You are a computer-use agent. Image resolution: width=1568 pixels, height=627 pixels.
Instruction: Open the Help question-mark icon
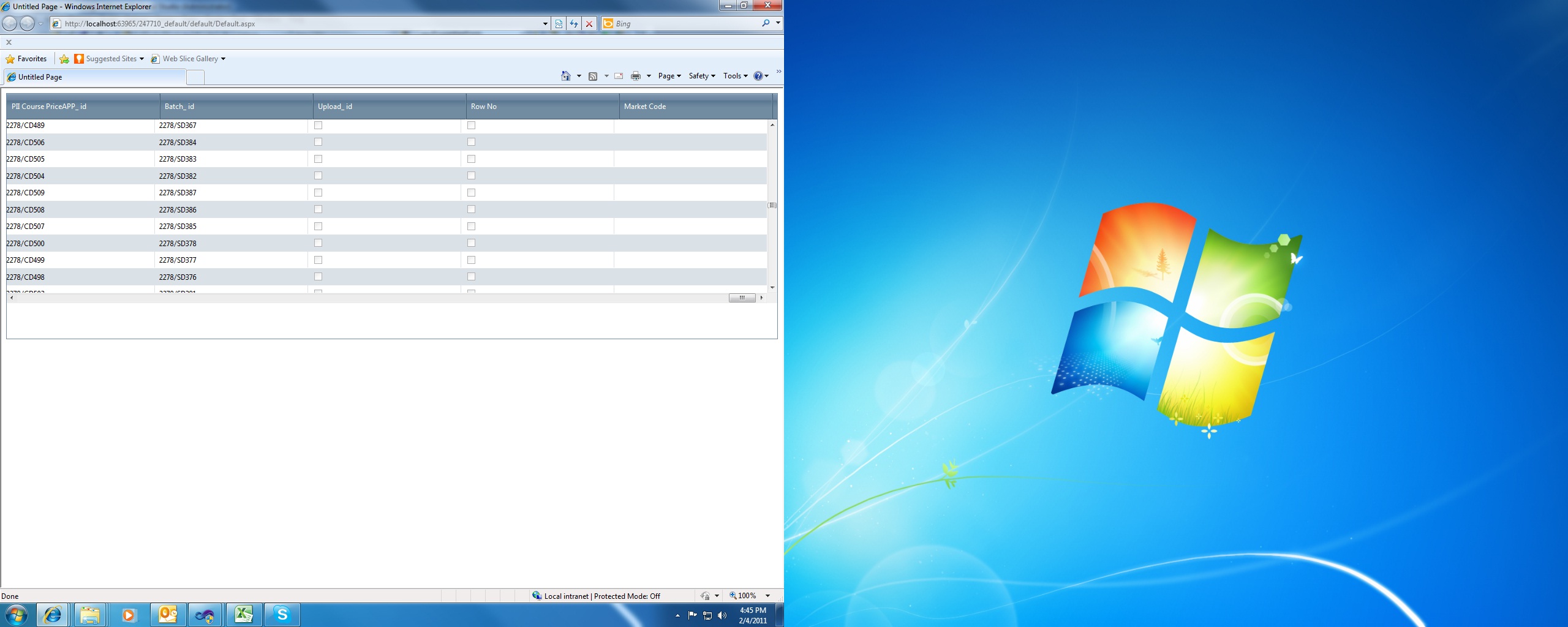[x=758, y=76]
